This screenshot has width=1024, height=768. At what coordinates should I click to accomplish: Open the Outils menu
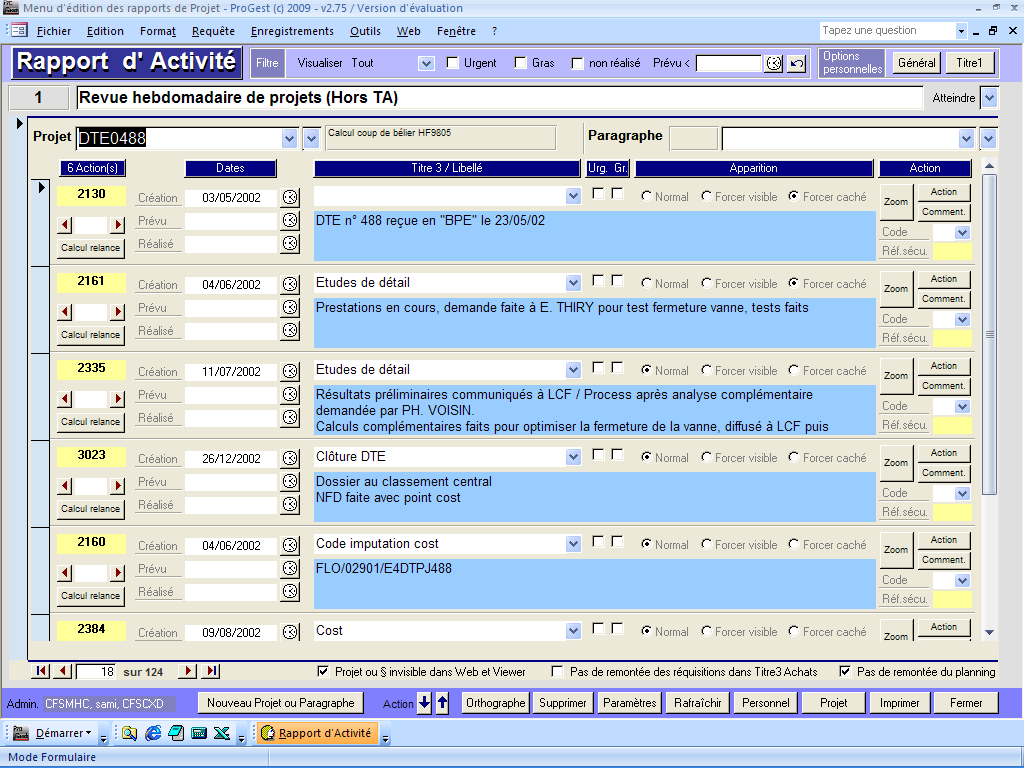tap(365, 31)
